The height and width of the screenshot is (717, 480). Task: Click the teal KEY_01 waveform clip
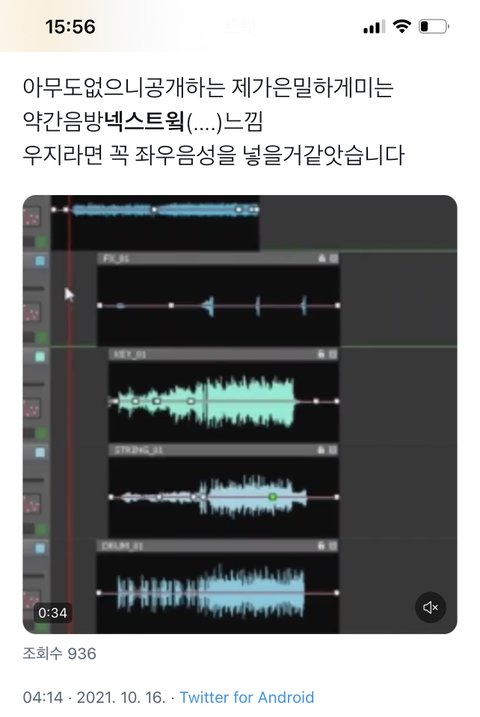pos(206,401)
